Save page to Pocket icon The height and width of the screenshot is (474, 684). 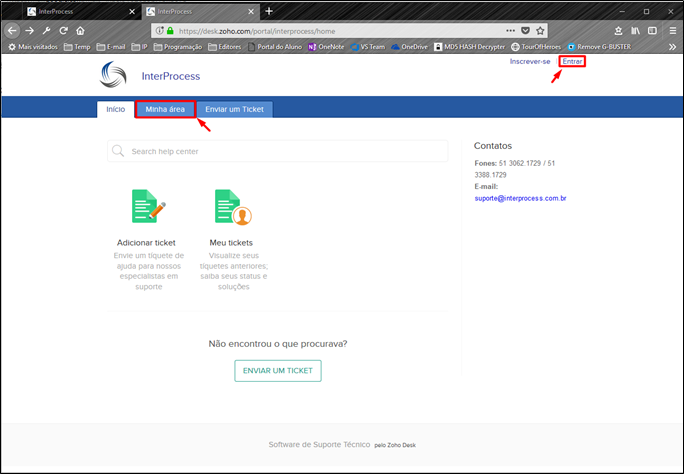526,31
